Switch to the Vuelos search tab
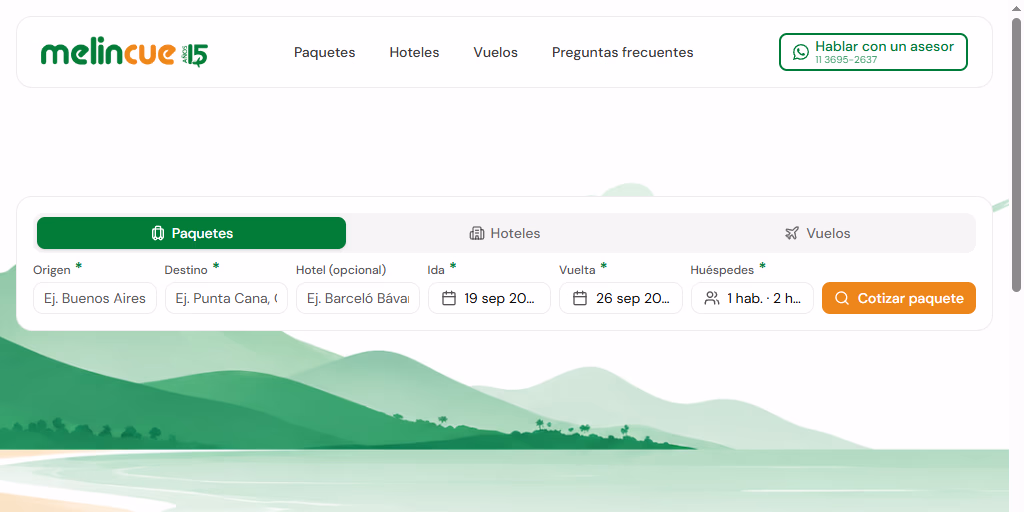This screenshot has width=1024, height=512. 818,233
